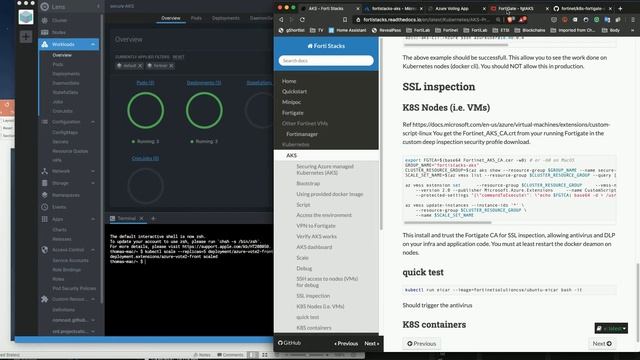Image resolution: width=640 pixels, height=360 pixels.
Task: Click the Previous button at page bottom
Action: (x=422, y=344)
